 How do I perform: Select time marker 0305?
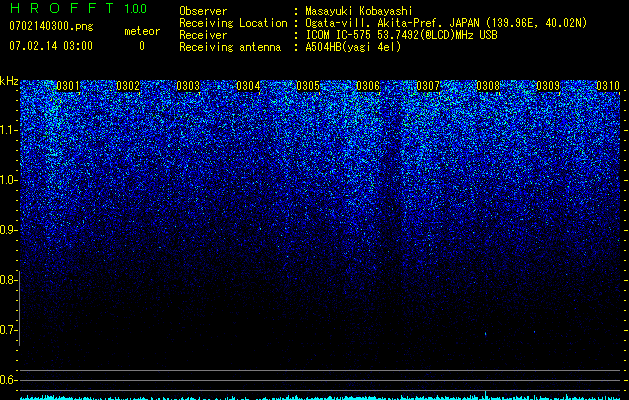(308, 86)
